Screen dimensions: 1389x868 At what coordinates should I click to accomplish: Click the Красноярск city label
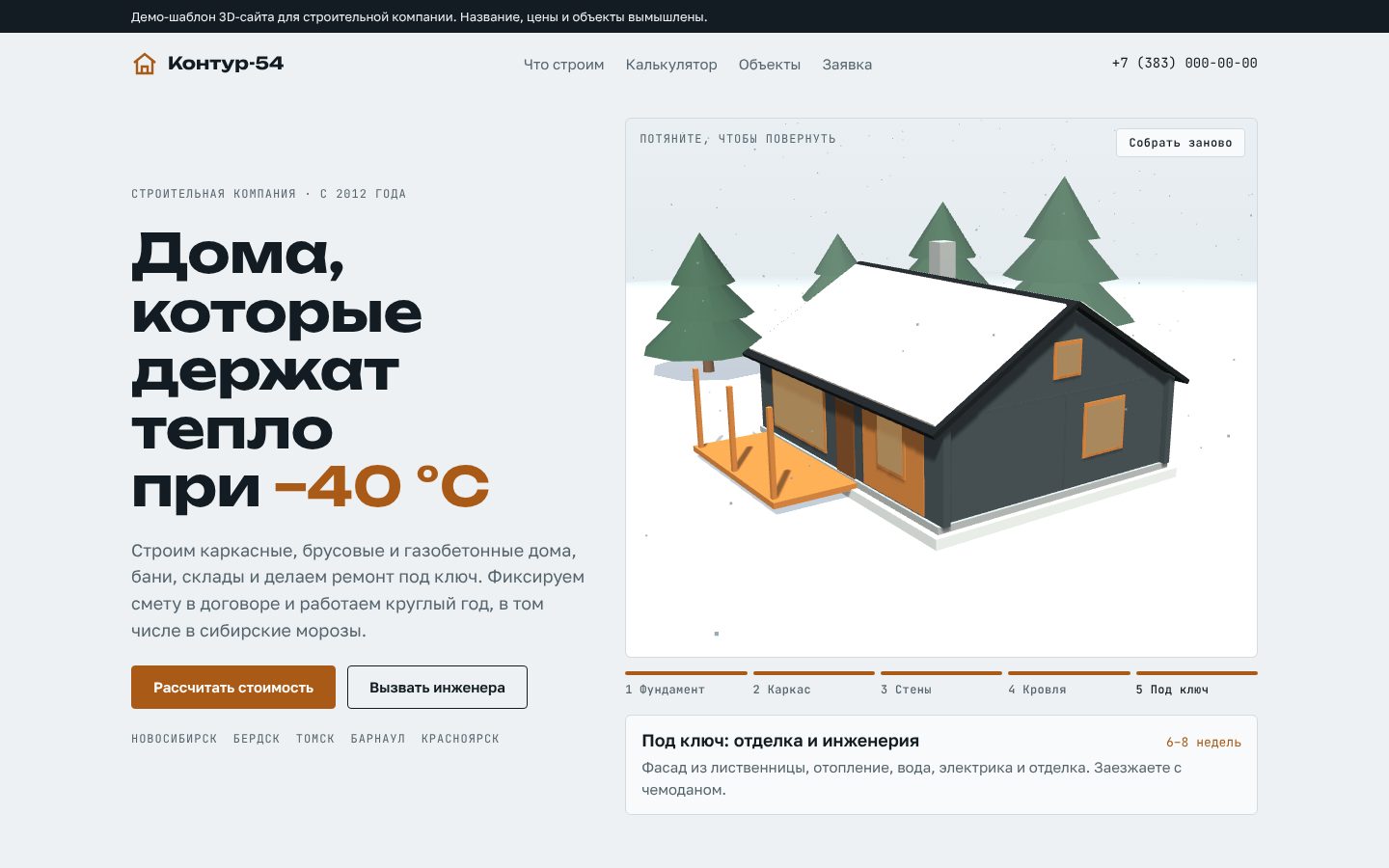point(460,739)
